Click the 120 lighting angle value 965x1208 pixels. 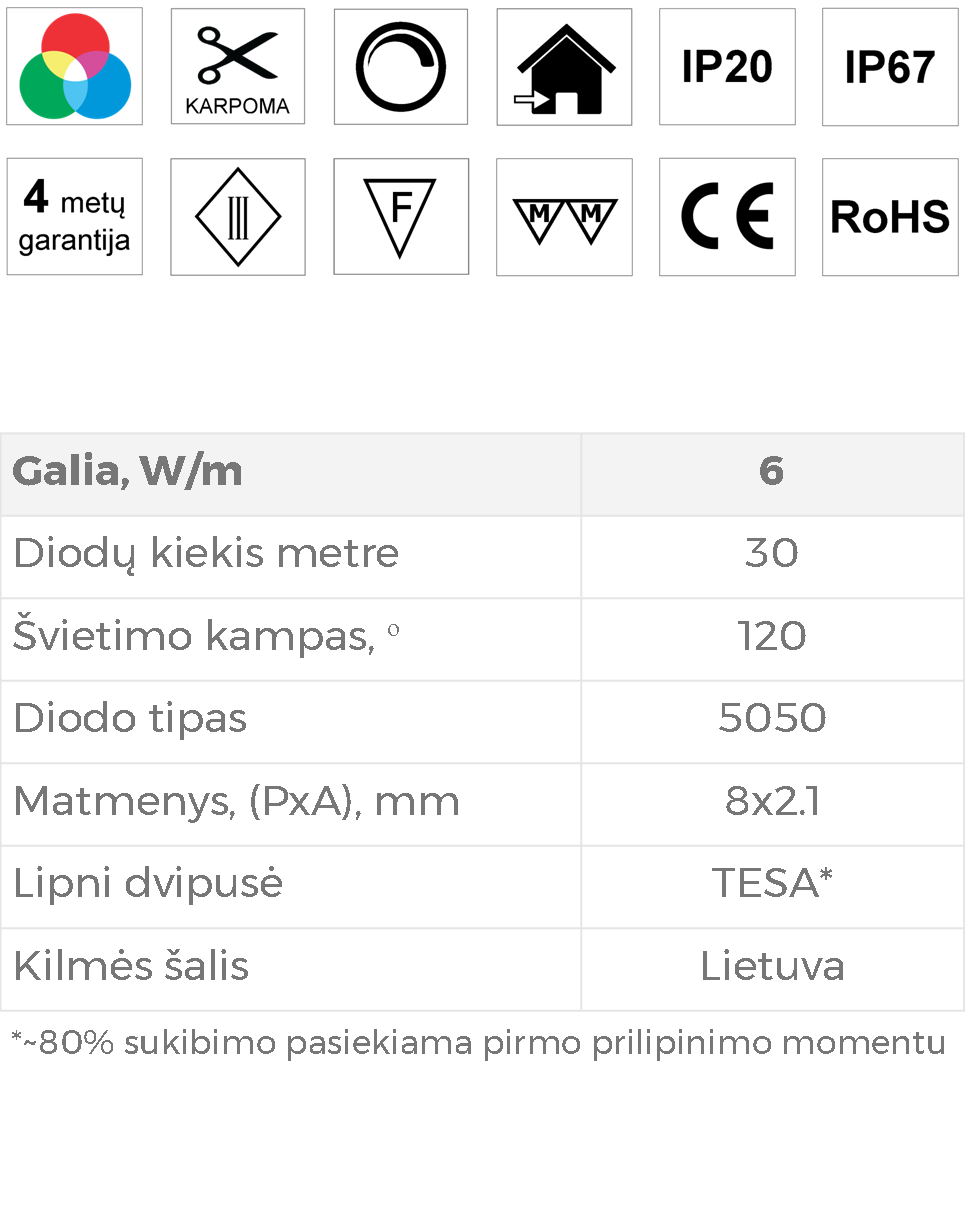pyautogui.click(x=772, y=636)
